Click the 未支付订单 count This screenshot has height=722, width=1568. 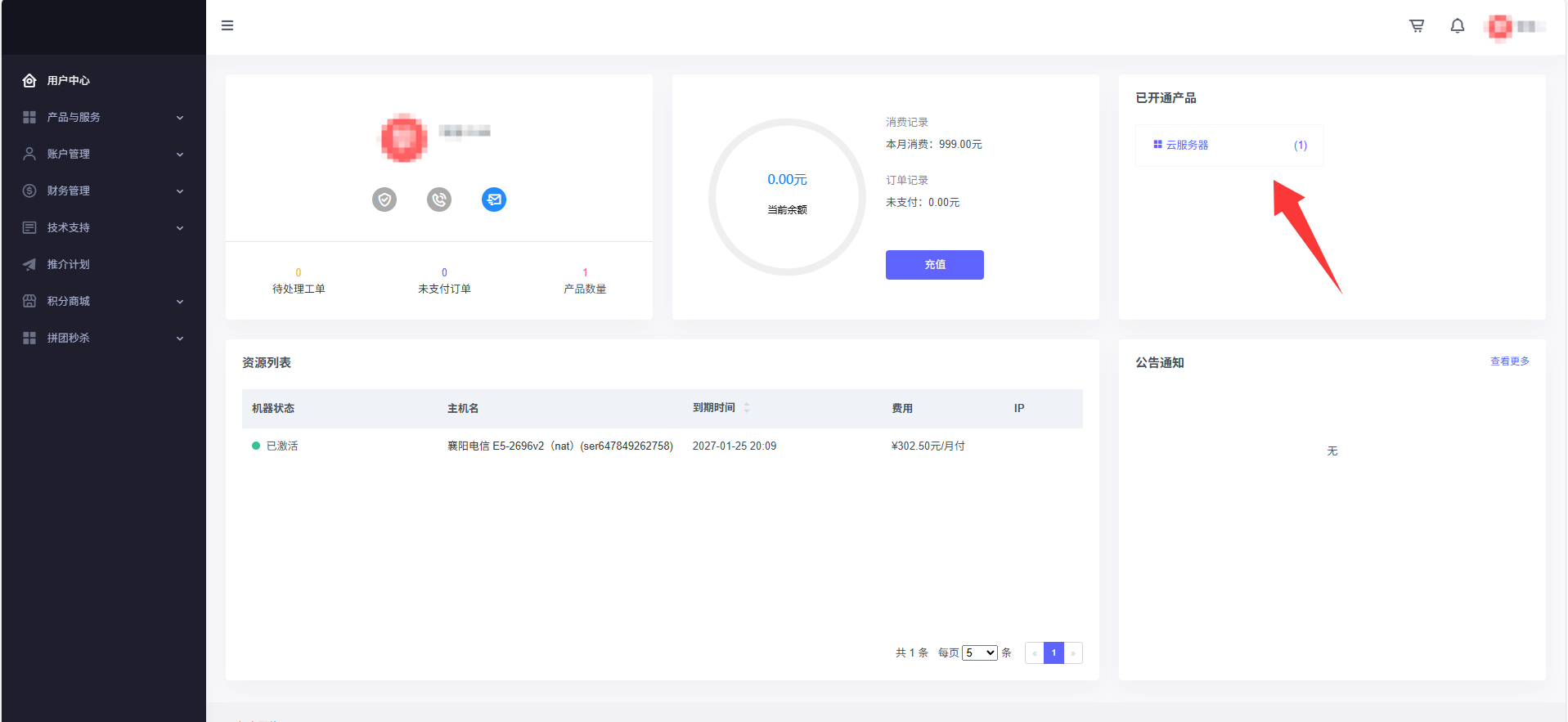click(444, 273)
